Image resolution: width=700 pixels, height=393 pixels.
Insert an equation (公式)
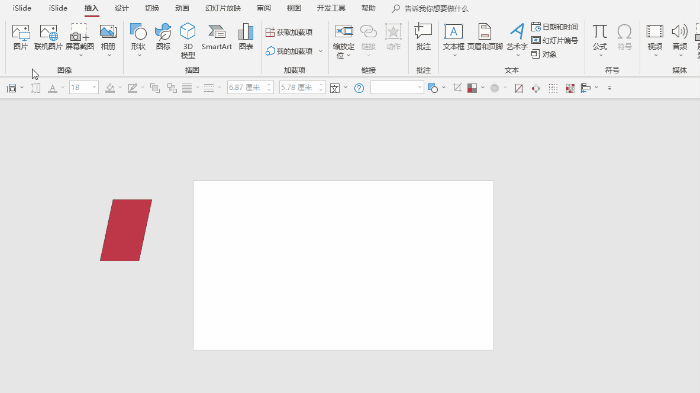600,37
